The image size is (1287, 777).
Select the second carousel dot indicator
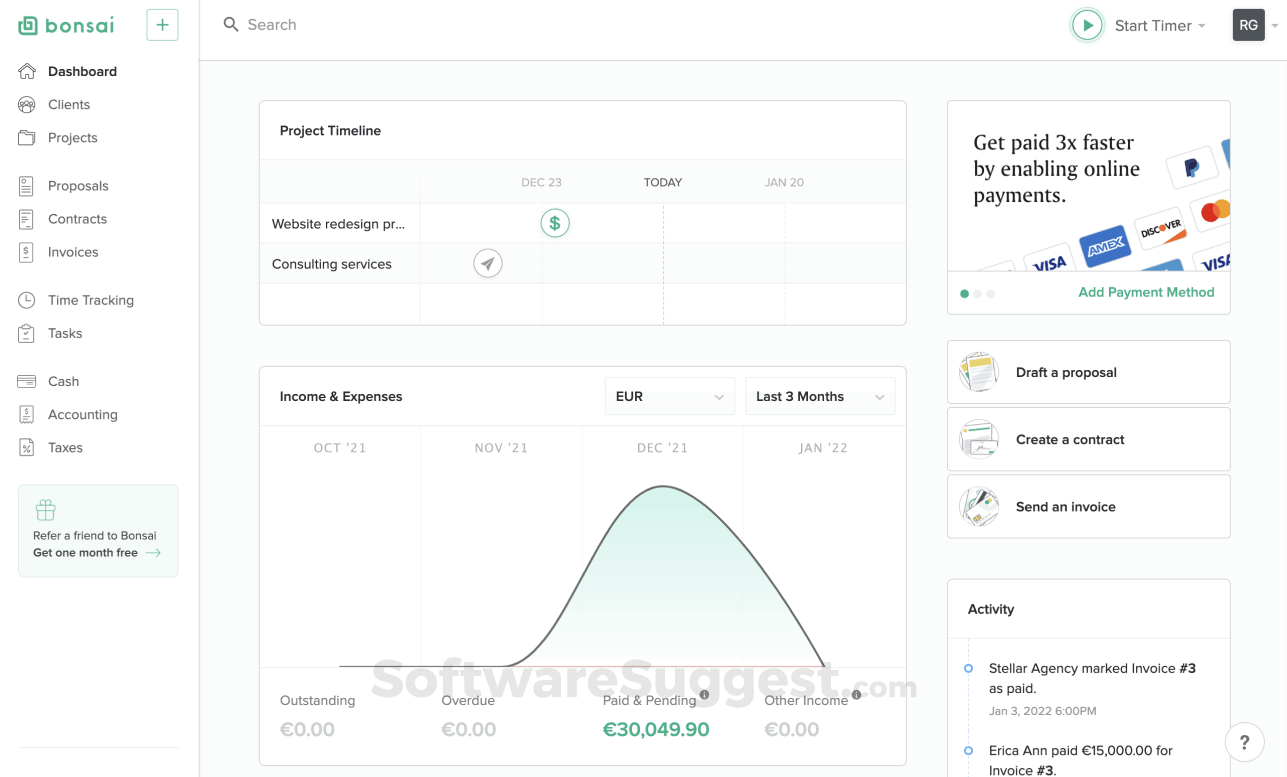tap(978, 294)
